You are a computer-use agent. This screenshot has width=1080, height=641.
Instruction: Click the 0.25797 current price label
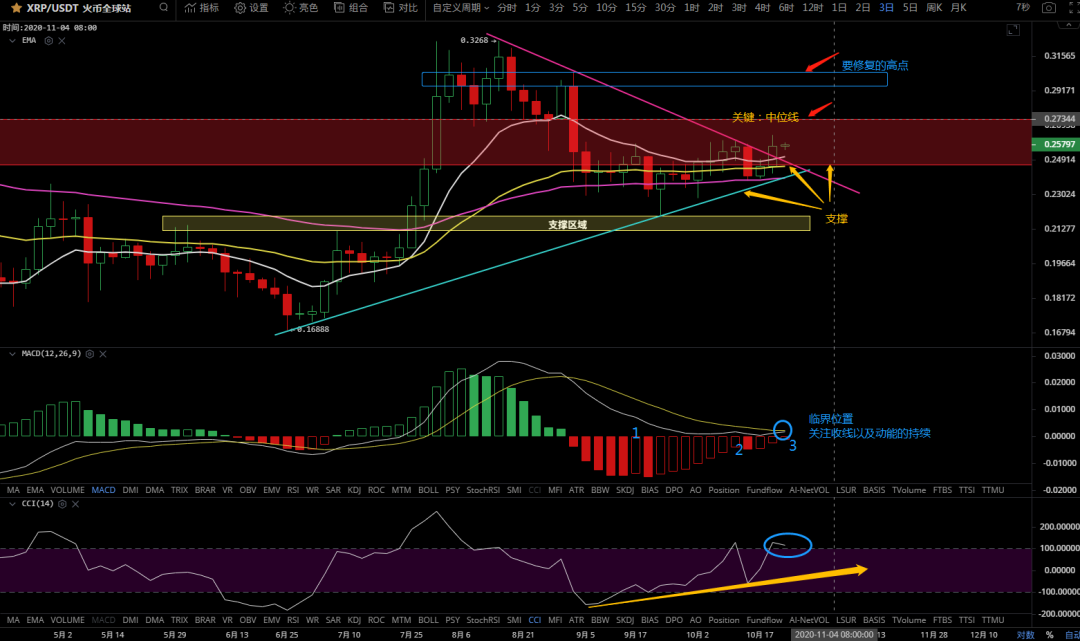[x=1058, y=143]
